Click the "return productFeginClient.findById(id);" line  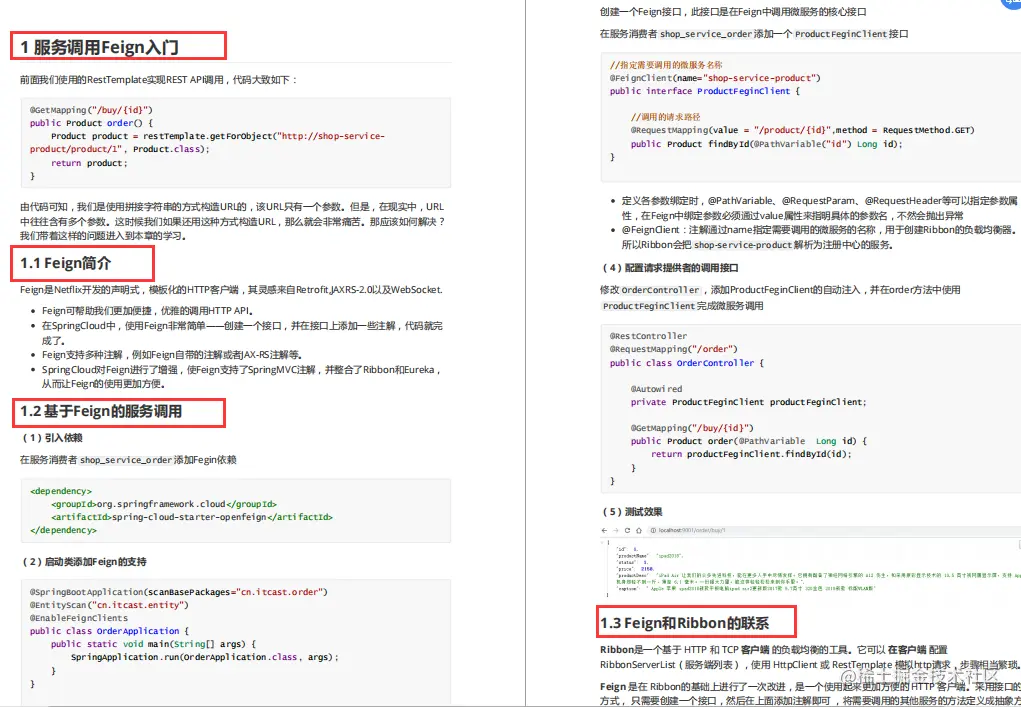[x=751, y=454]
